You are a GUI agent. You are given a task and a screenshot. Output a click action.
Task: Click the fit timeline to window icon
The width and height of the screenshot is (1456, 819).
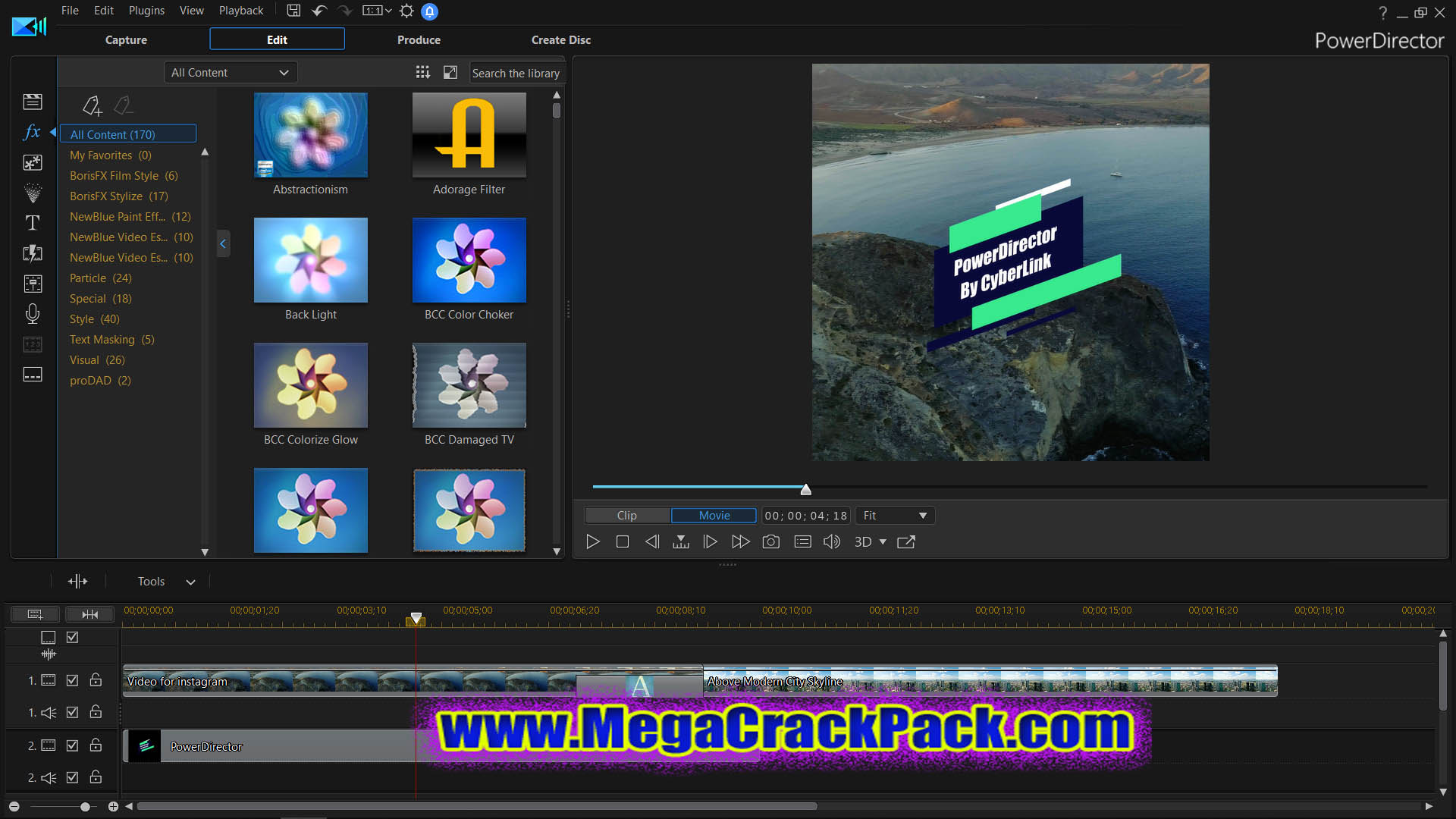click(89, 614)
